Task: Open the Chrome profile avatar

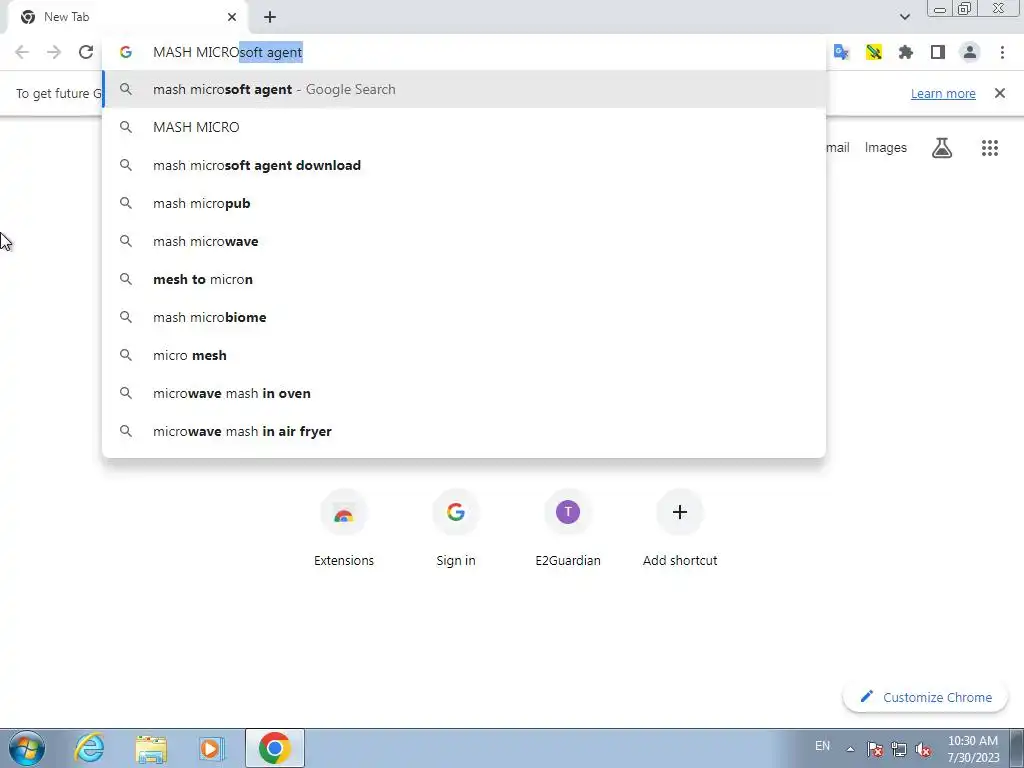Action: [x=970, y=52]
